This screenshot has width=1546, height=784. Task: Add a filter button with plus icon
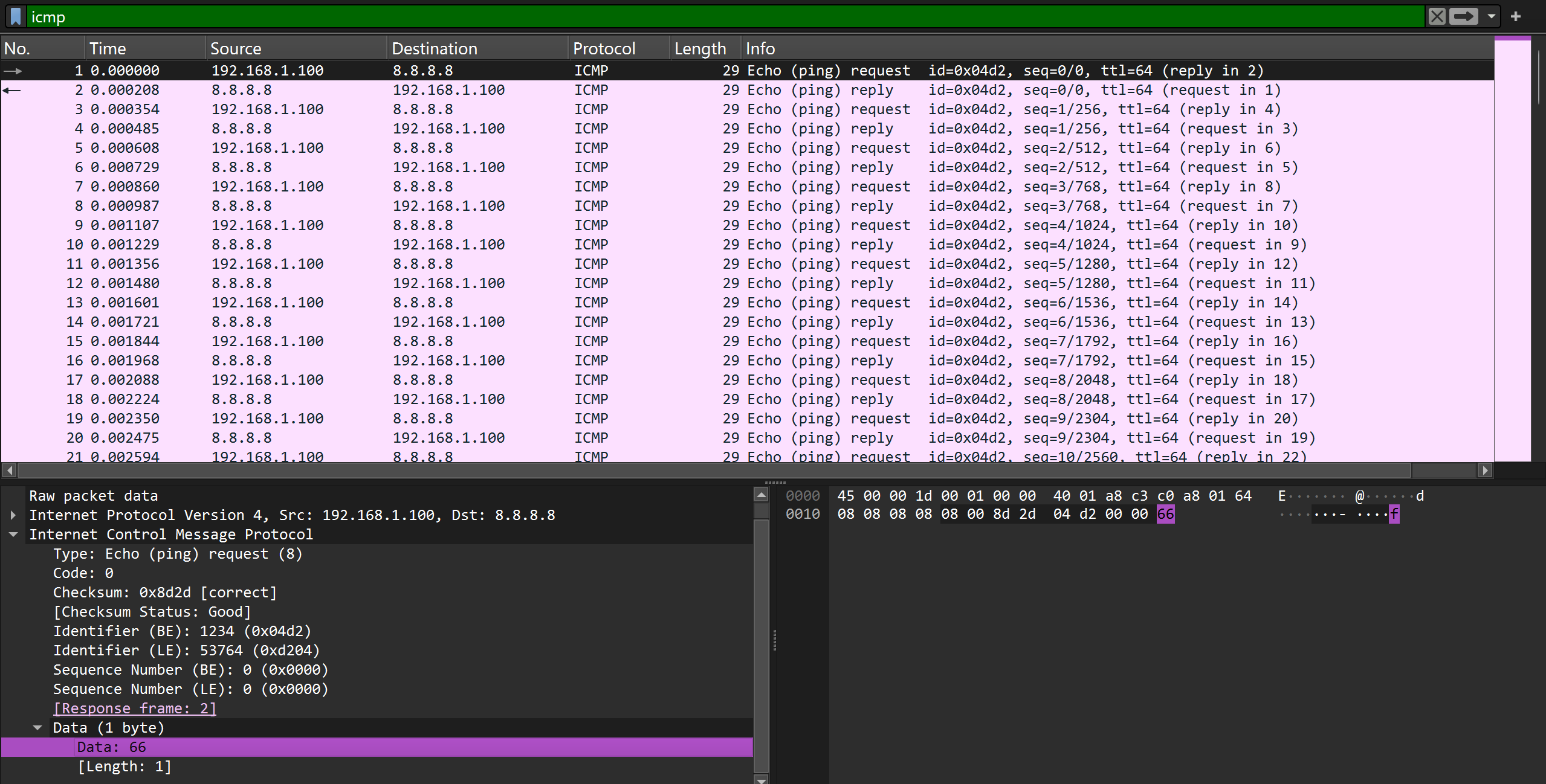coord(1516,16)
